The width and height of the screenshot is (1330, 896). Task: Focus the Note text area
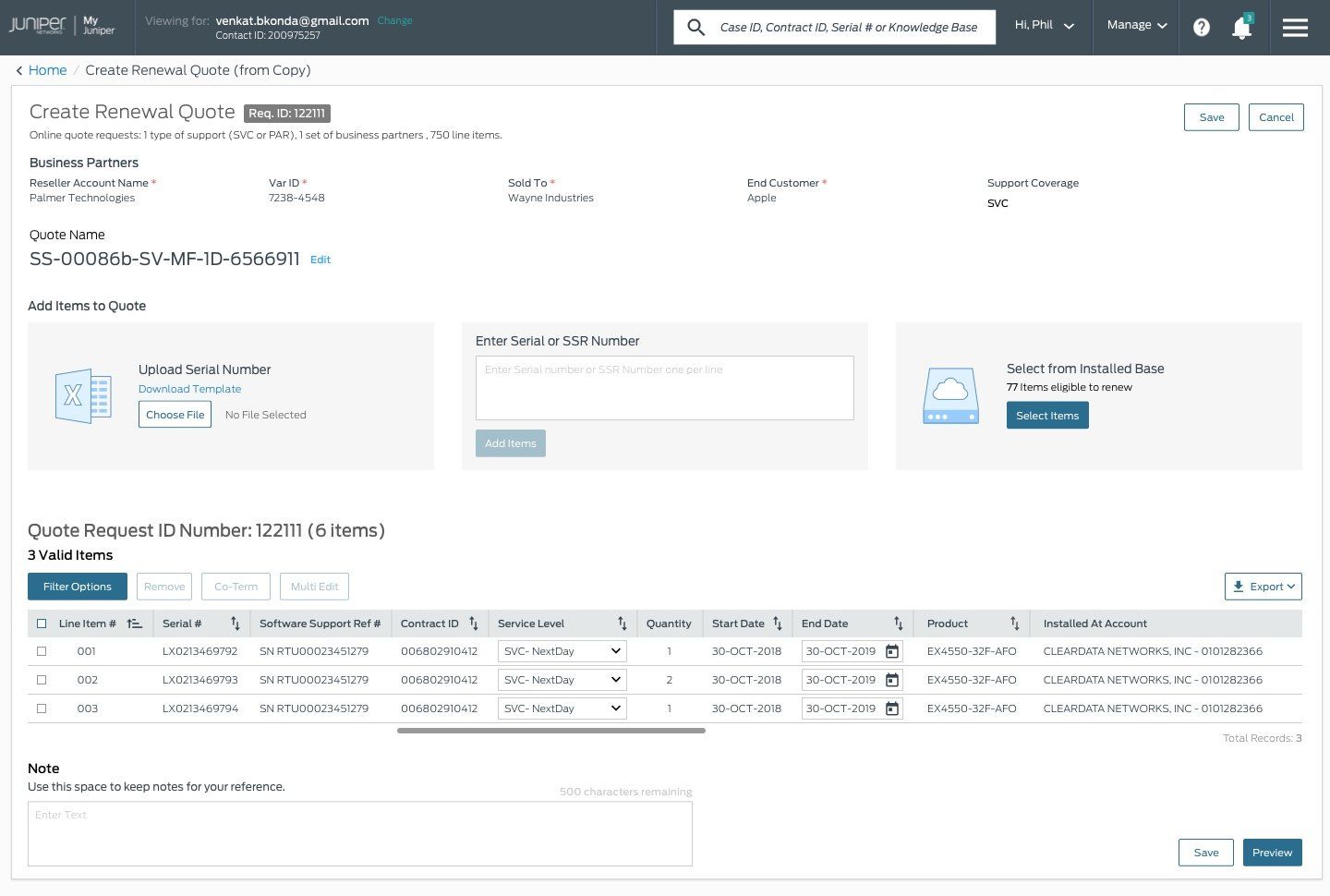360,834
